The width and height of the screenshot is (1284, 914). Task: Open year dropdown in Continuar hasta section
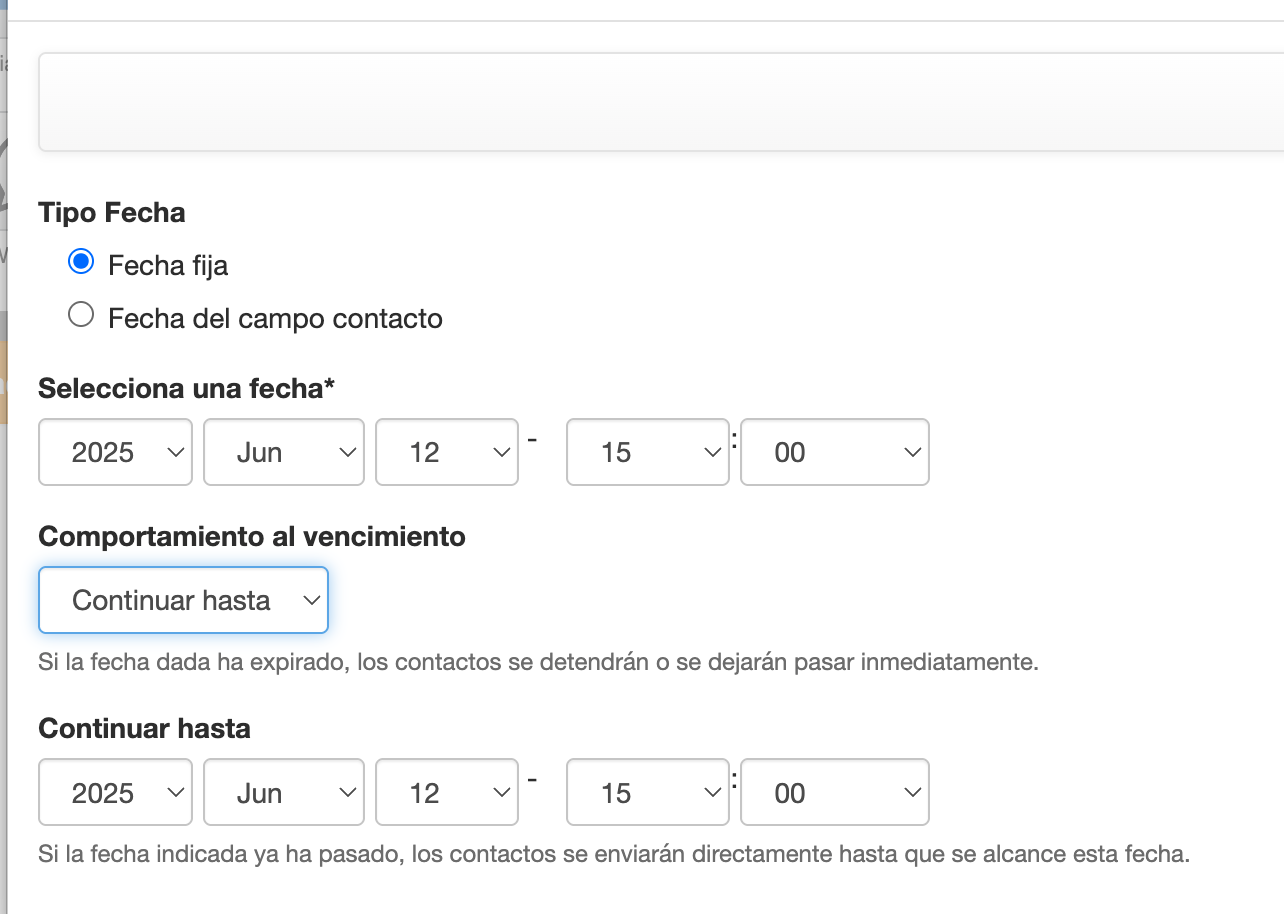115,793
